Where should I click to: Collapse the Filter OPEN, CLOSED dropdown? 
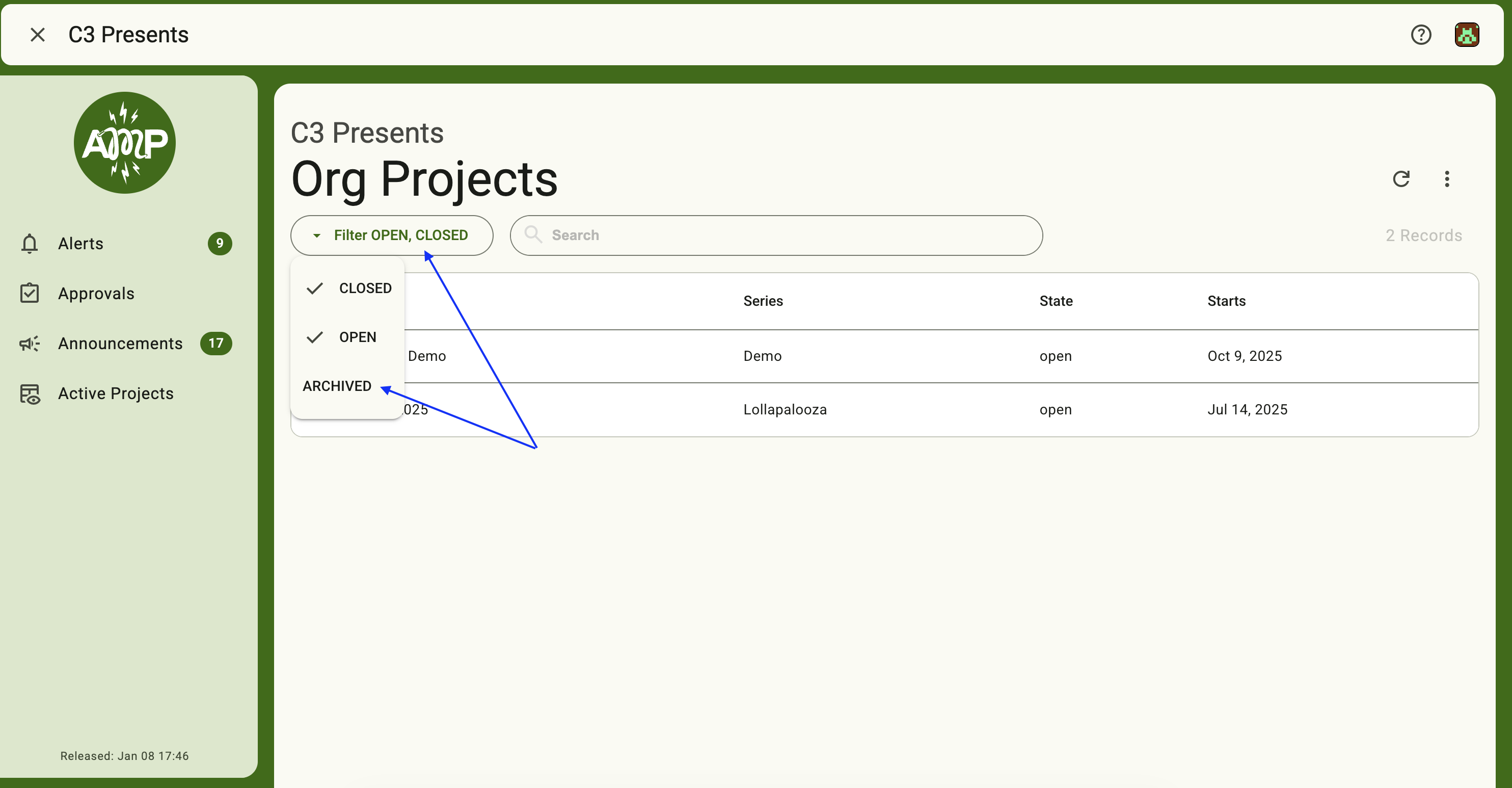pyautogui.click(x=391, y=235)
